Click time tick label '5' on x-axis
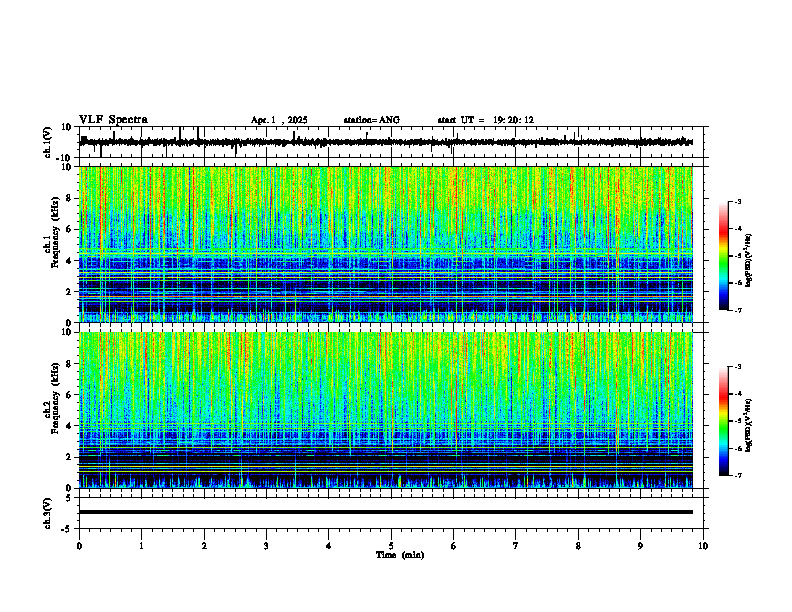792x612 pixels. [391, 546]
